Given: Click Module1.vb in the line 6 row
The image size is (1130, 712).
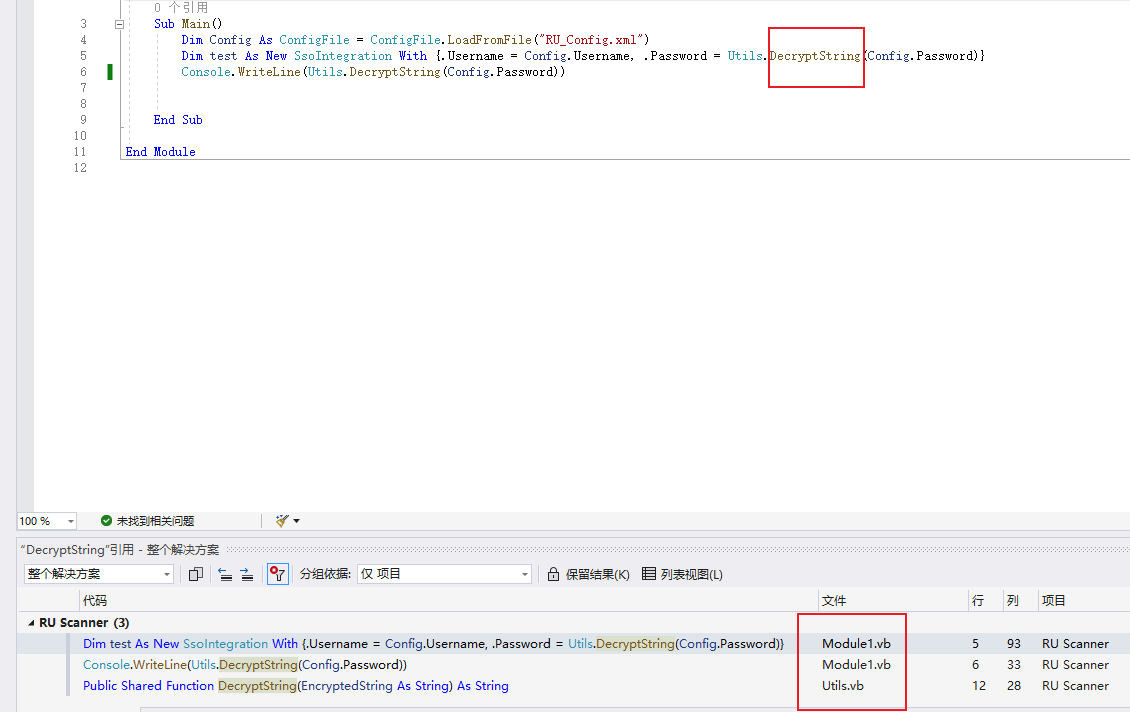Looking at the screenshot, I should coord(856,664).
